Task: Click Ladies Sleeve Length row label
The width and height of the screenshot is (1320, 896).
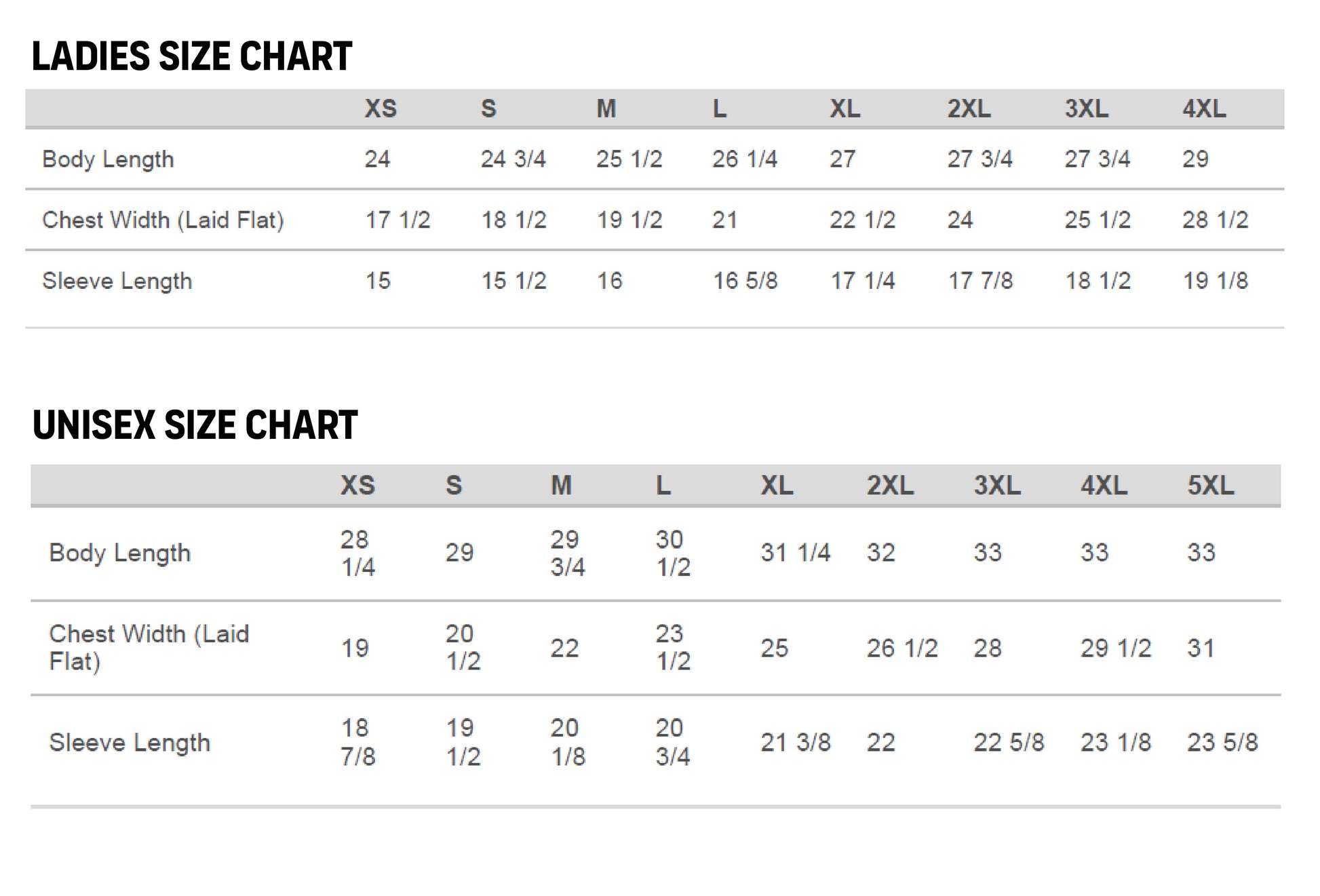Action: click(117, 281)
